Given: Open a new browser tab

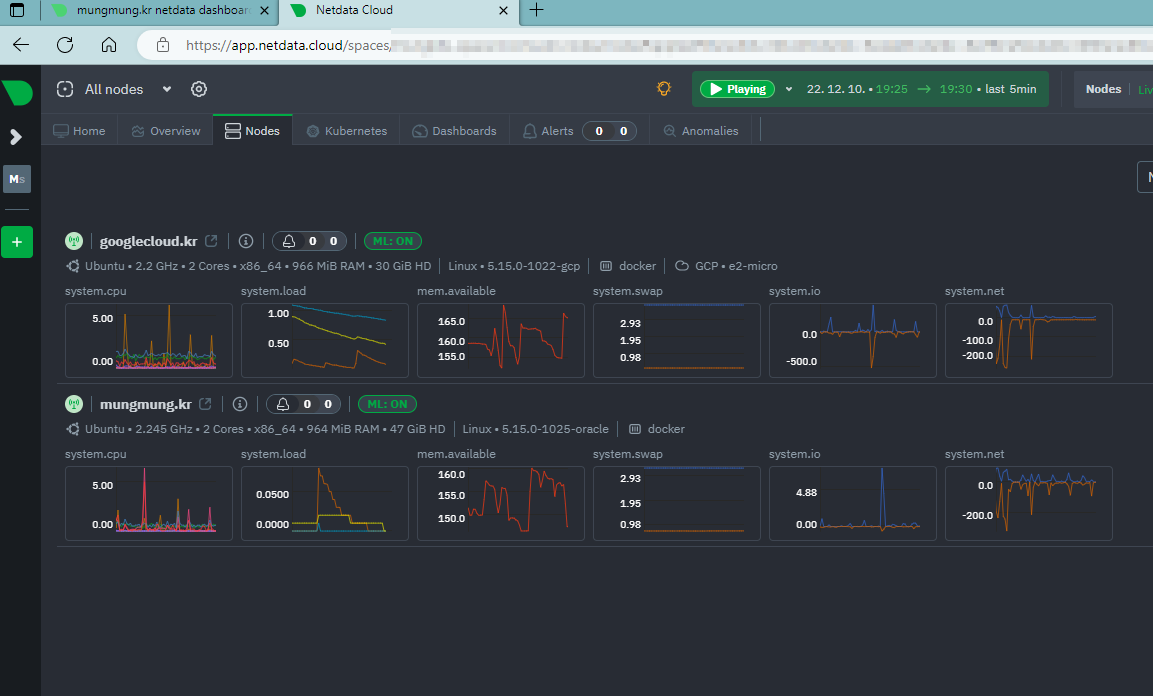Looking at the screenshot, I should pyautogui.click(x=537, y=10).
